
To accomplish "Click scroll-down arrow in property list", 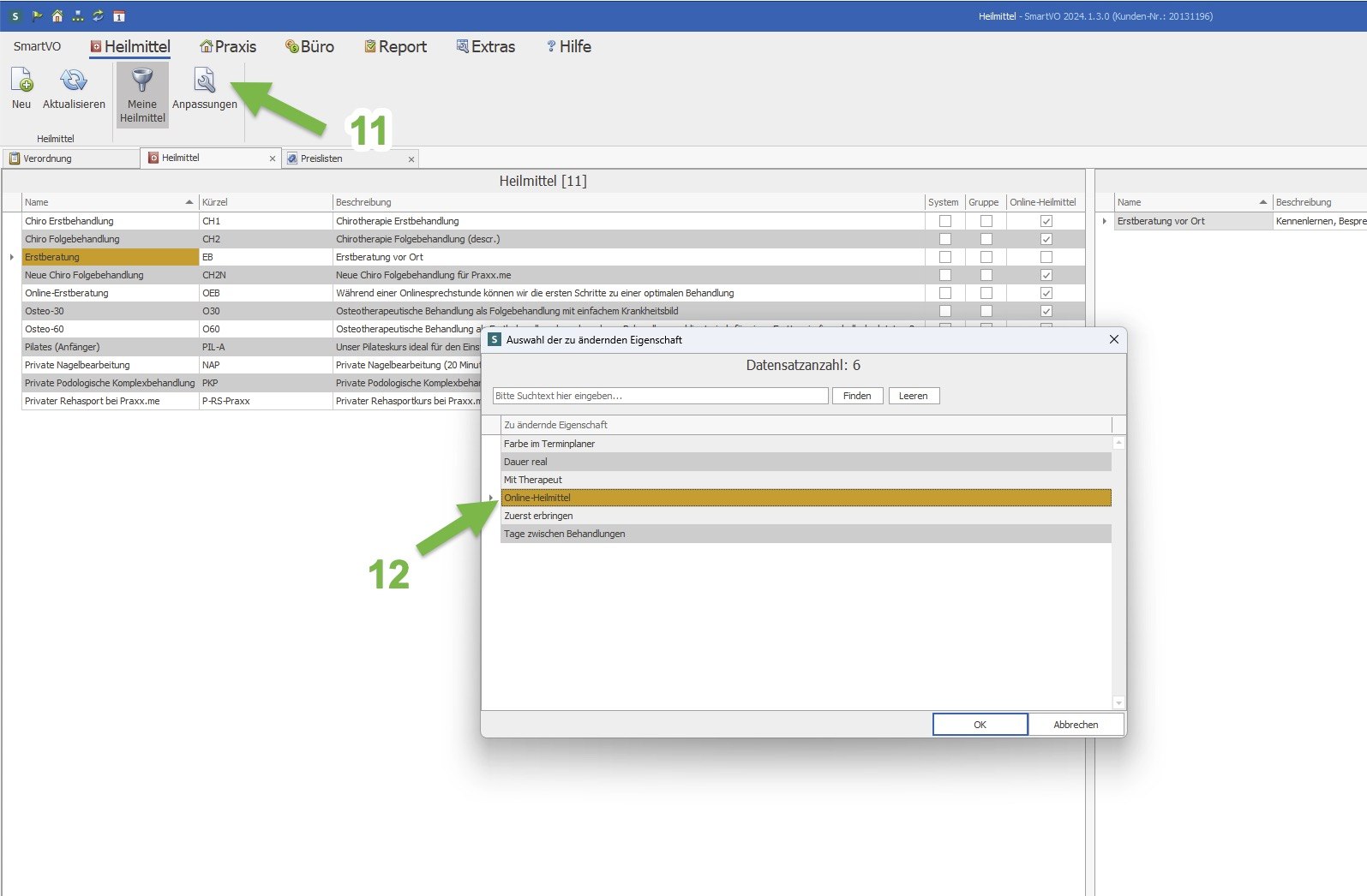I will (x=1118, y=702).
